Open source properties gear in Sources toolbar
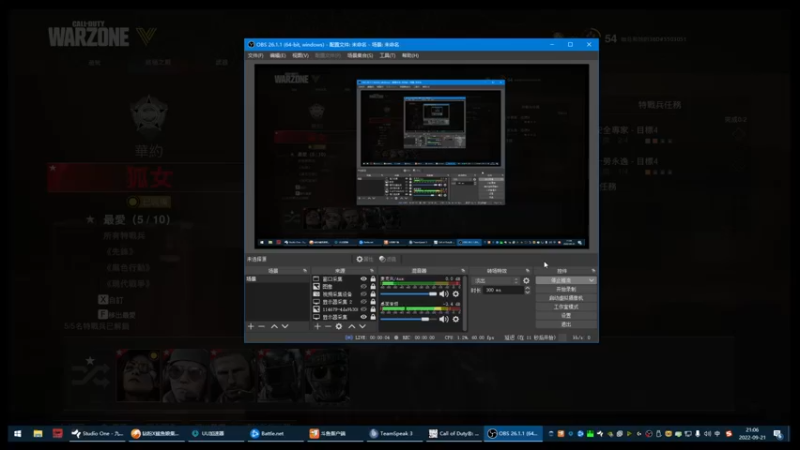This screenshot has width=800, height=450. point(339,327)
